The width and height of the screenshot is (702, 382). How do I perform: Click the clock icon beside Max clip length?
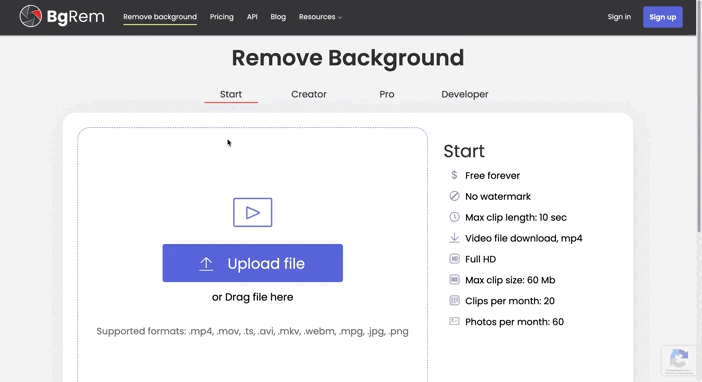[454, 217]
